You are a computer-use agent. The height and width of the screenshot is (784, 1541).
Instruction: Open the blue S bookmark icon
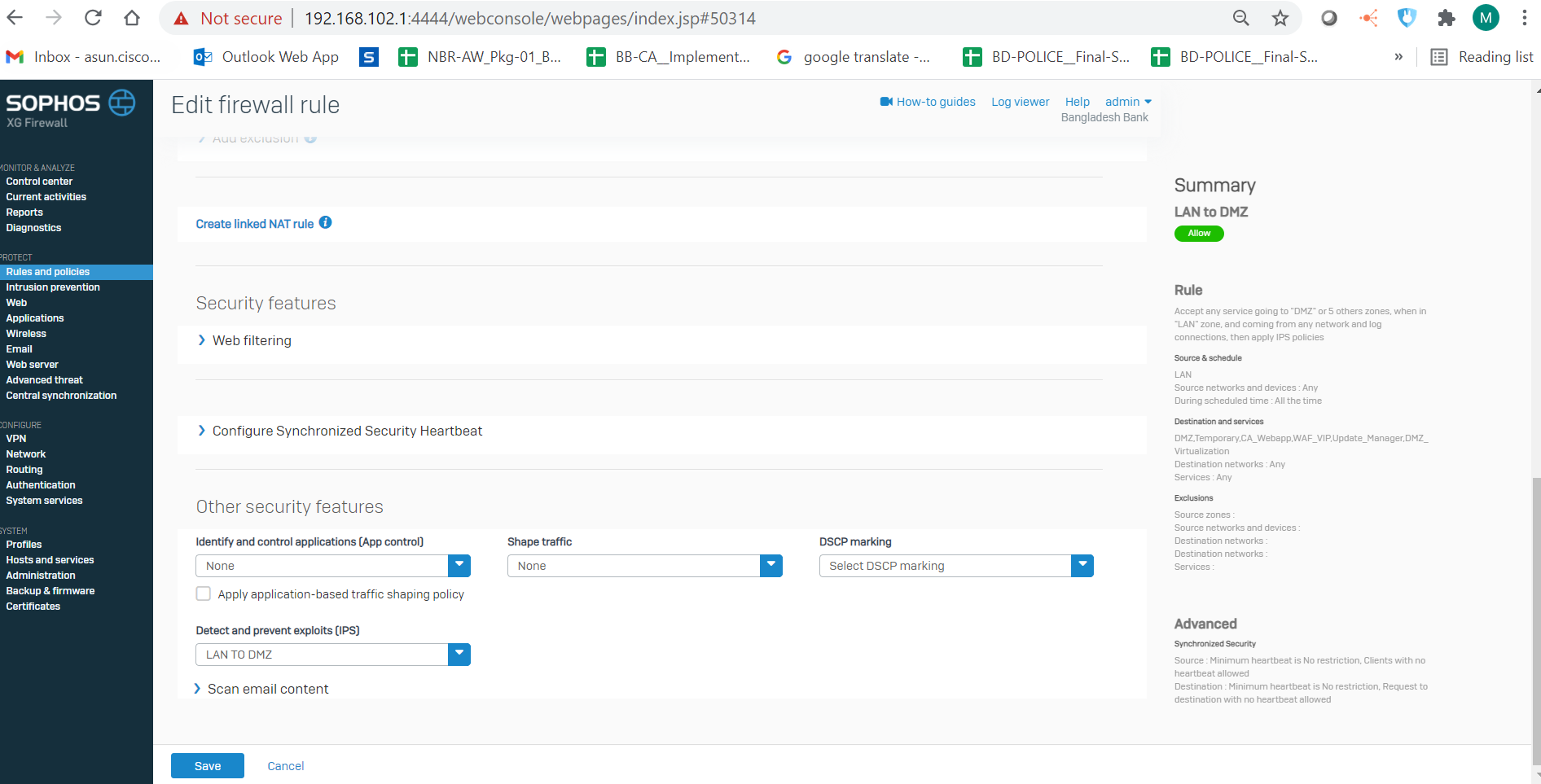[x=369, y=57]
